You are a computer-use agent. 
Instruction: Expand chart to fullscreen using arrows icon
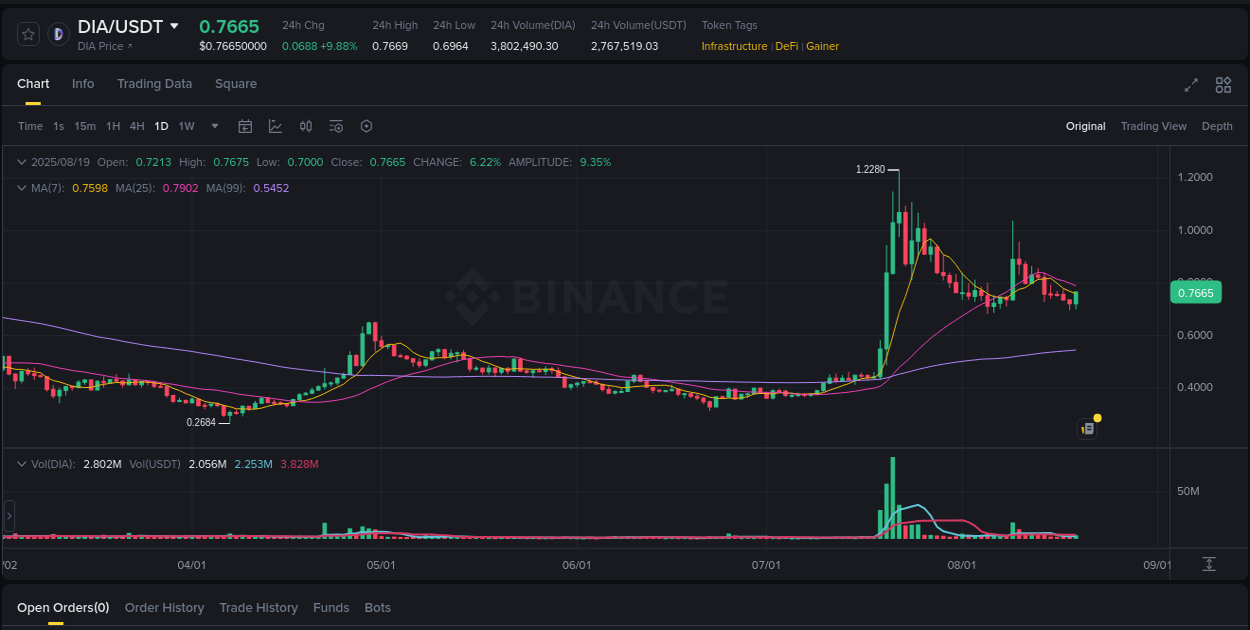[1190, 86]
